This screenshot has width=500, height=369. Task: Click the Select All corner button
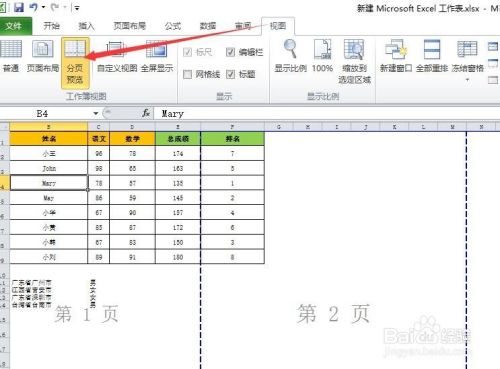pyautogui.click(x=4, y=127)
